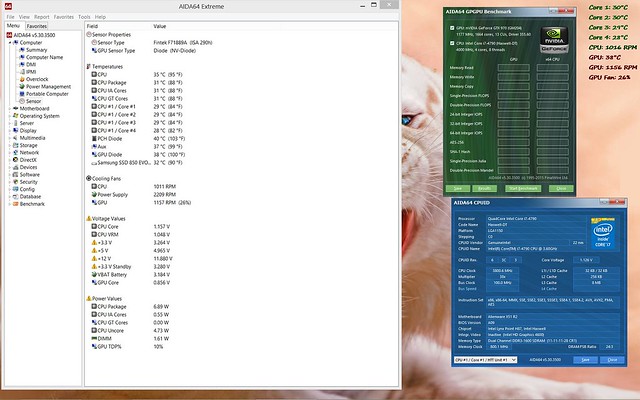This screenshot has width=640, height=400.
Task: Expand the Network tree node
Action: (x=10, y=153)
